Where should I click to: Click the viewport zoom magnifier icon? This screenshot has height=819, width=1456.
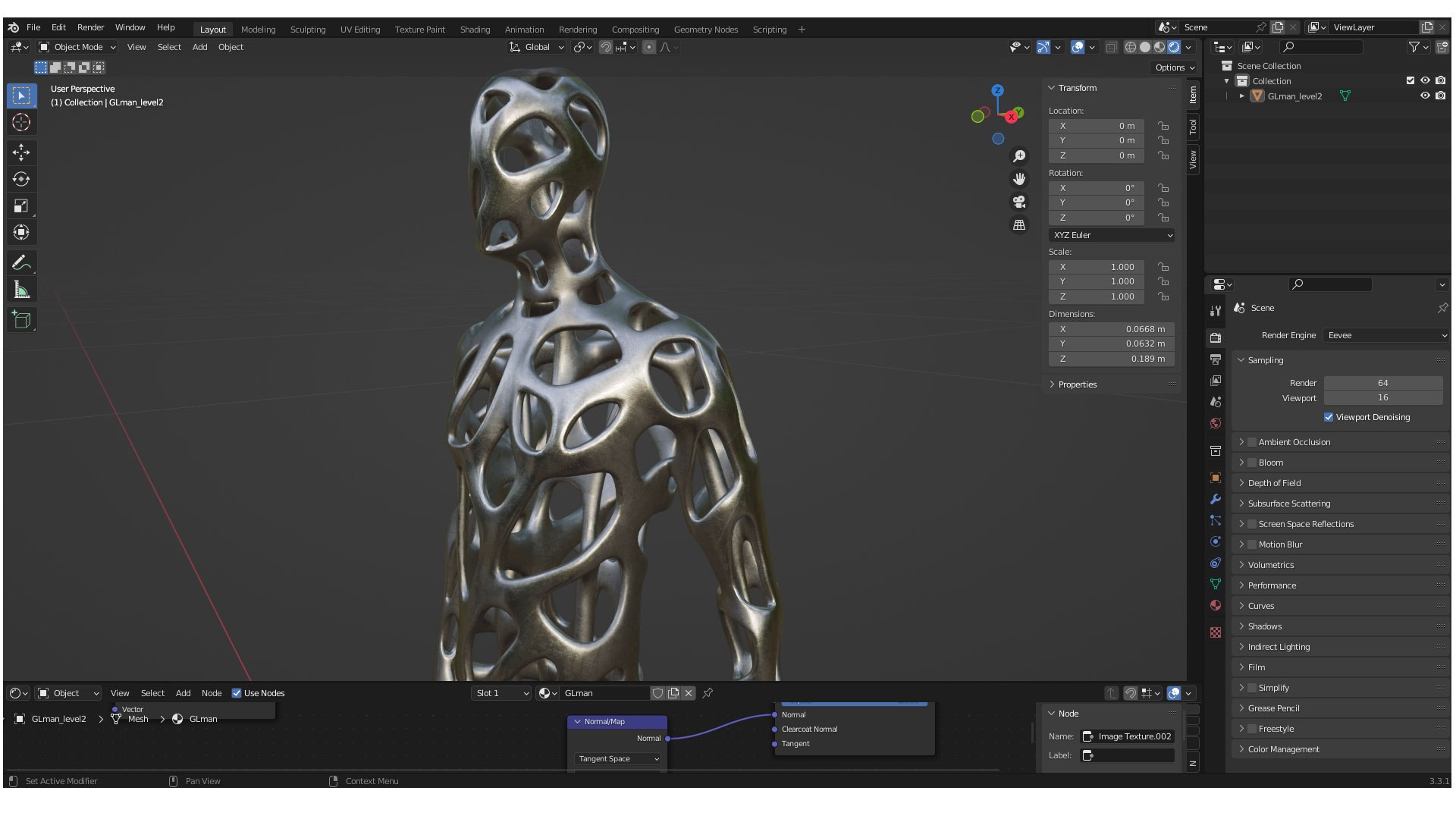[x=1019, y=155]
